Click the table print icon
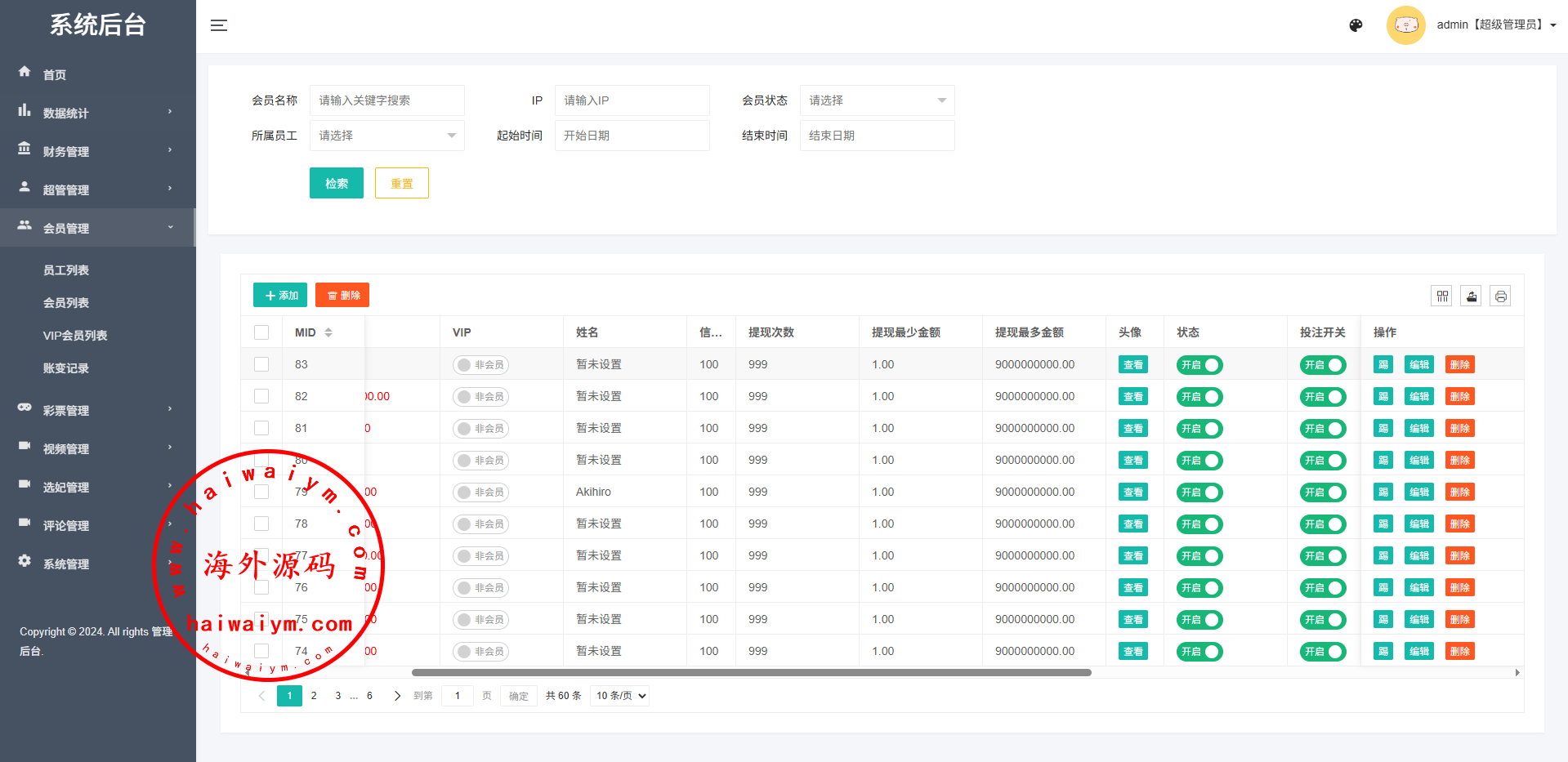1568x762 pixels. (1500, 296)
